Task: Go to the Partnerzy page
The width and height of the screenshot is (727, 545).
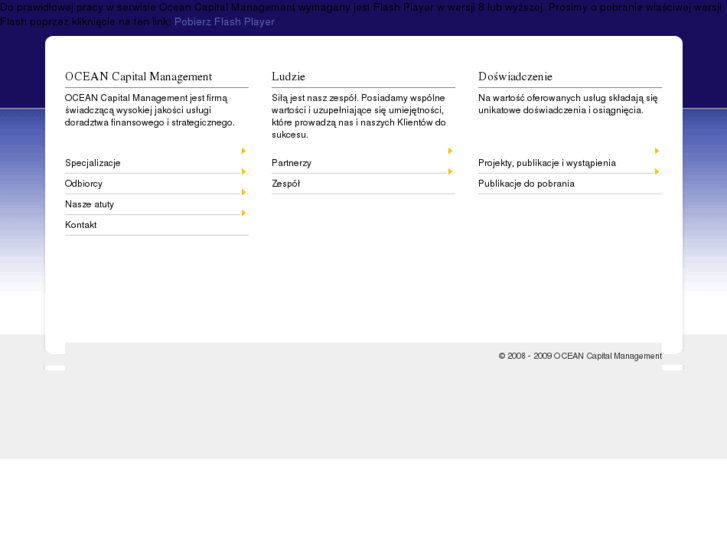Action: (292, 163)
